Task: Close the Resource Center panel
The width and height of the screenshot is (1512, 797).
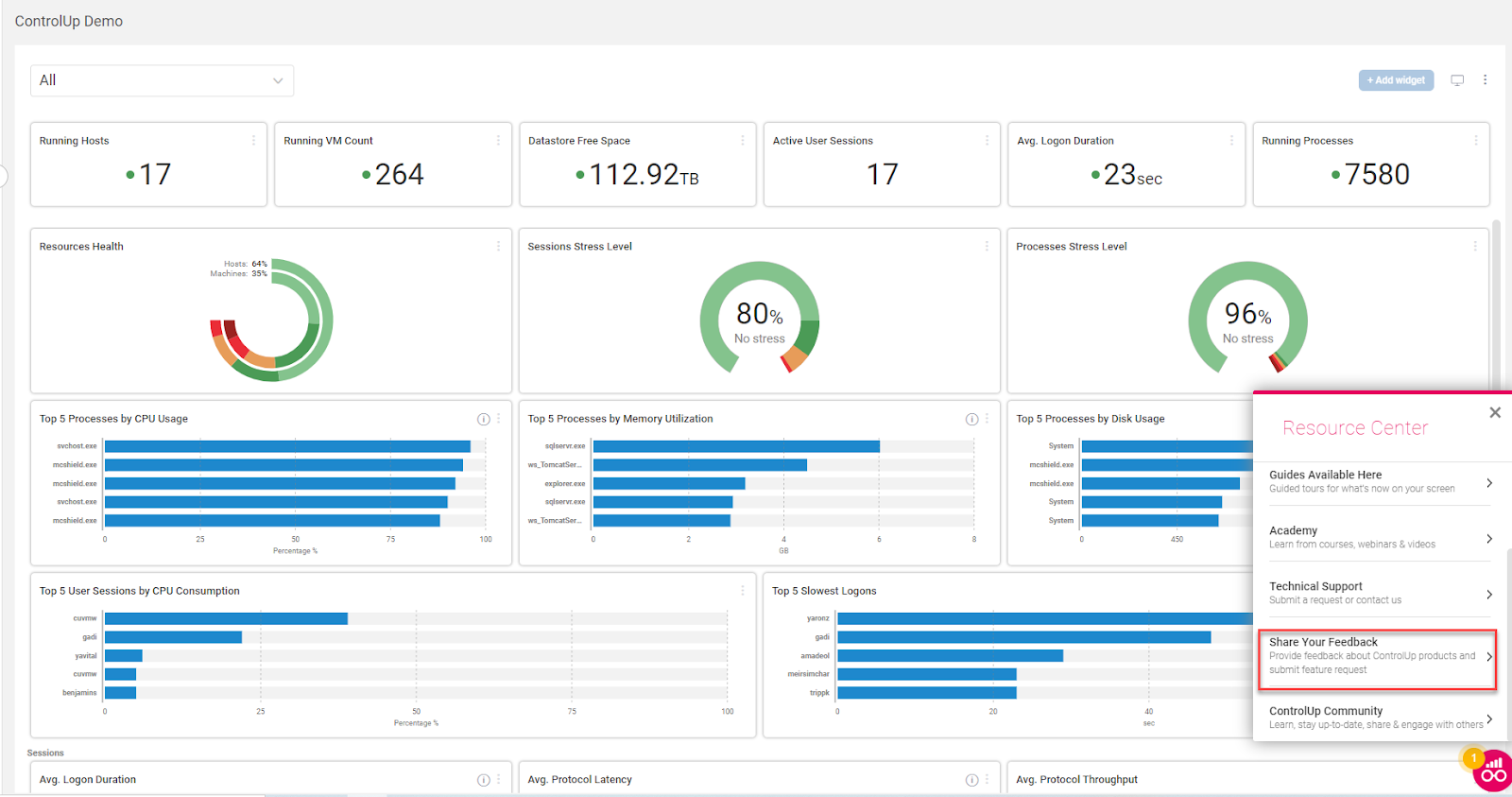Action: pyautogui.click(x=1495, y=412)
